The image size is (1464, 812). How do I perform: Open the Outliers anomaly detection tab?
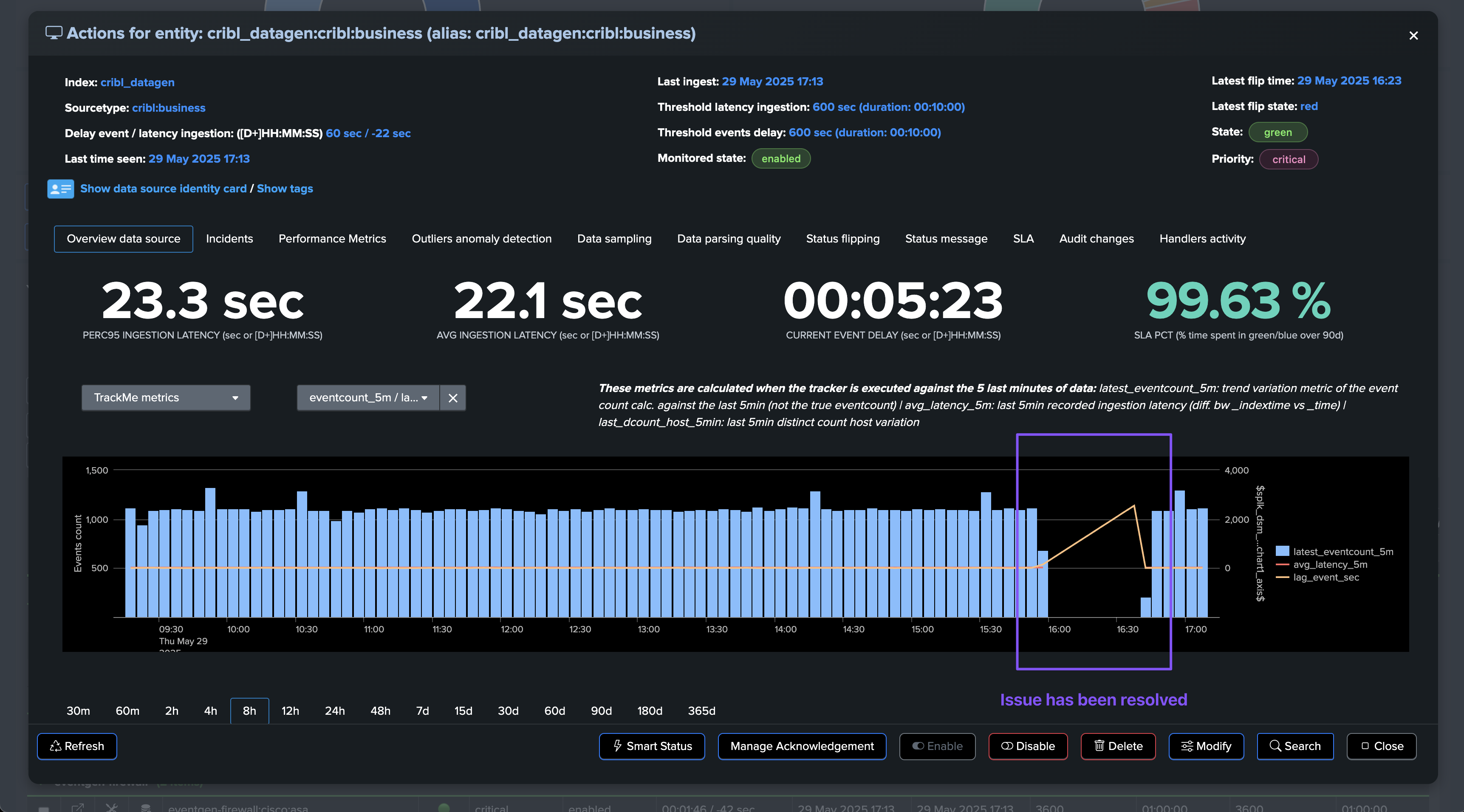[x=481, y=239]
